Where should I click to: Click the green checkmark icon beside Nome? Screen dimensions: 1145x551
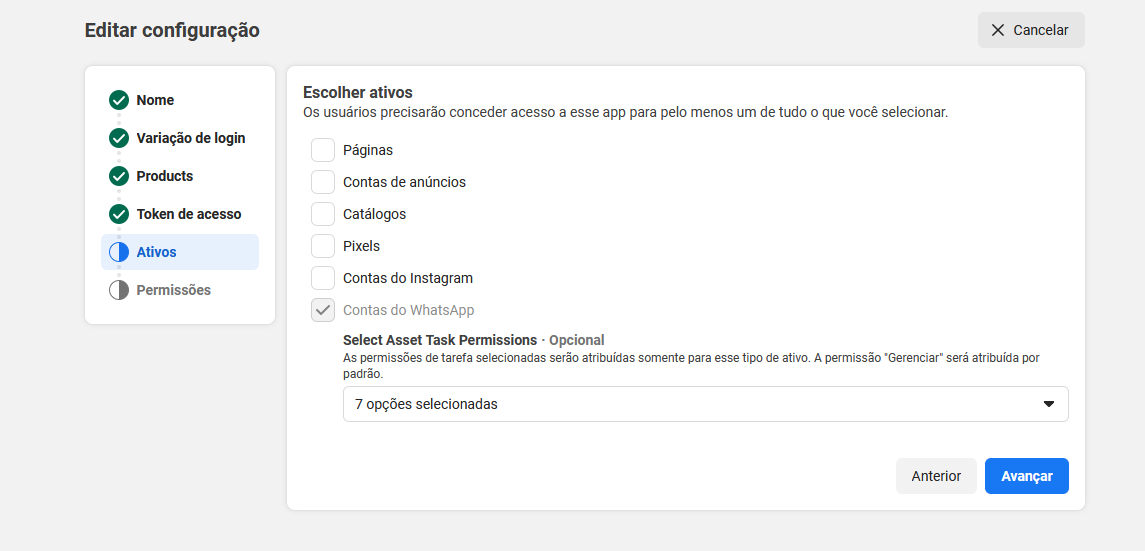pos(119,100)
